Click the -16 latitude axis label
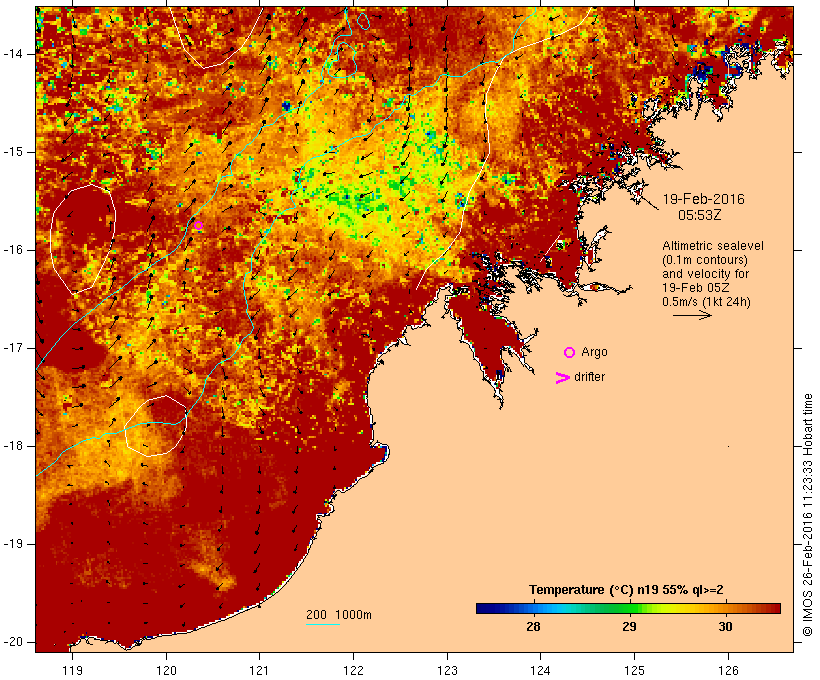This screenshot has width=820, height=680. click(x=12, y=250)
